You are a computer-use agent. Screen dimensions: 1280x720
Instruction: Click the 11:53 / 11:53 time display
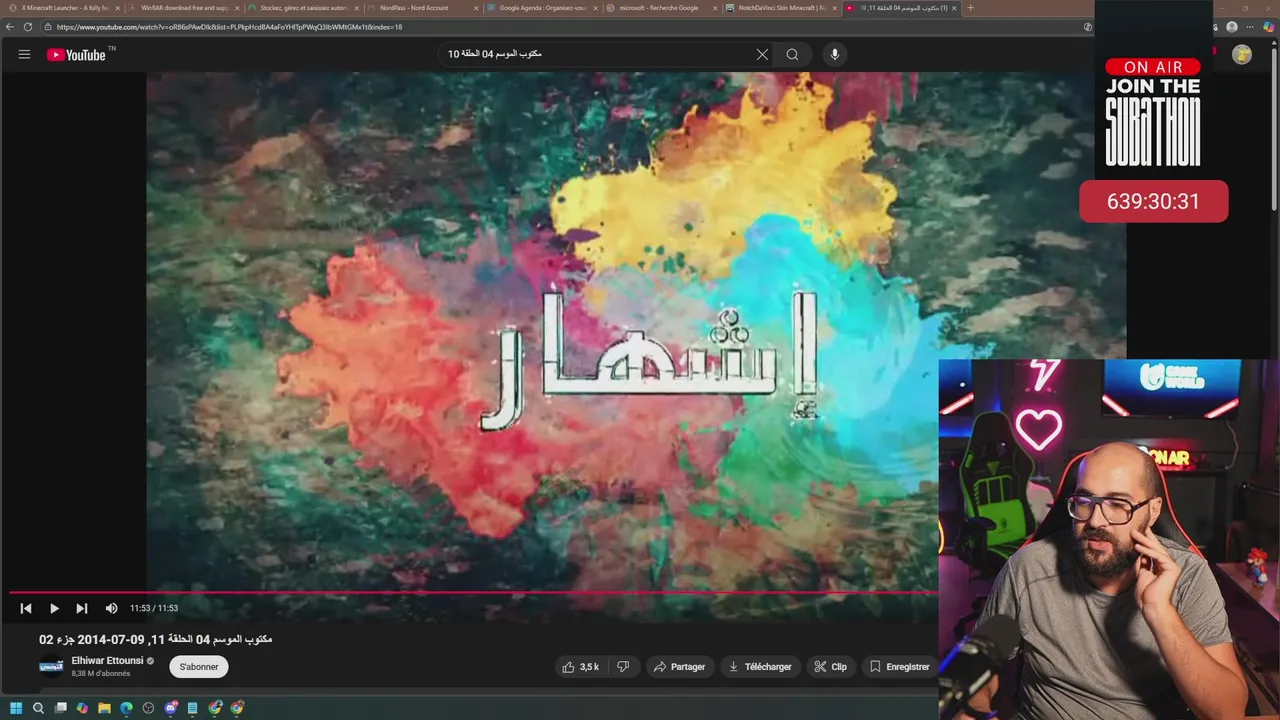pos(154,608)
